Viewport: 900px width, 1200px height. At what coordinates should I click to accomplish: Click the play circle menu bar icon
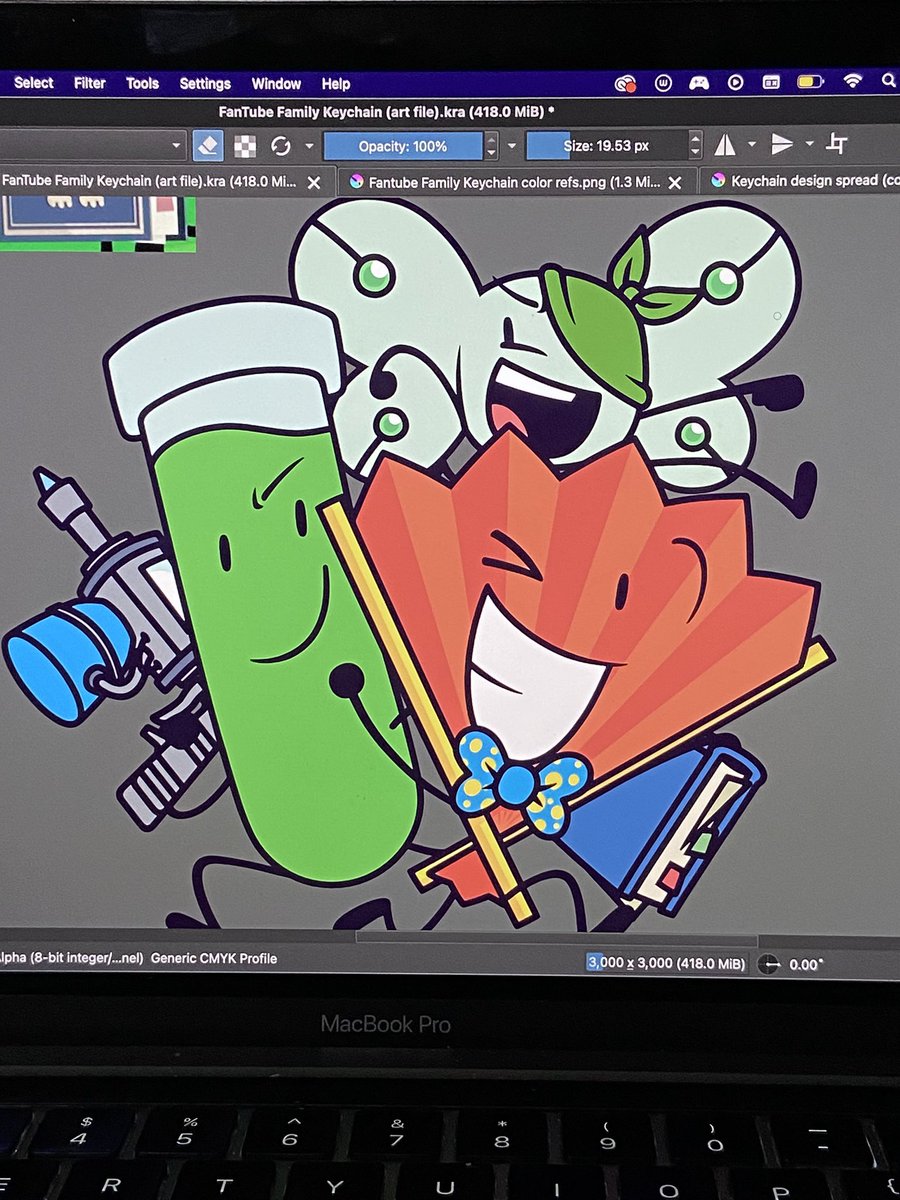735,84
